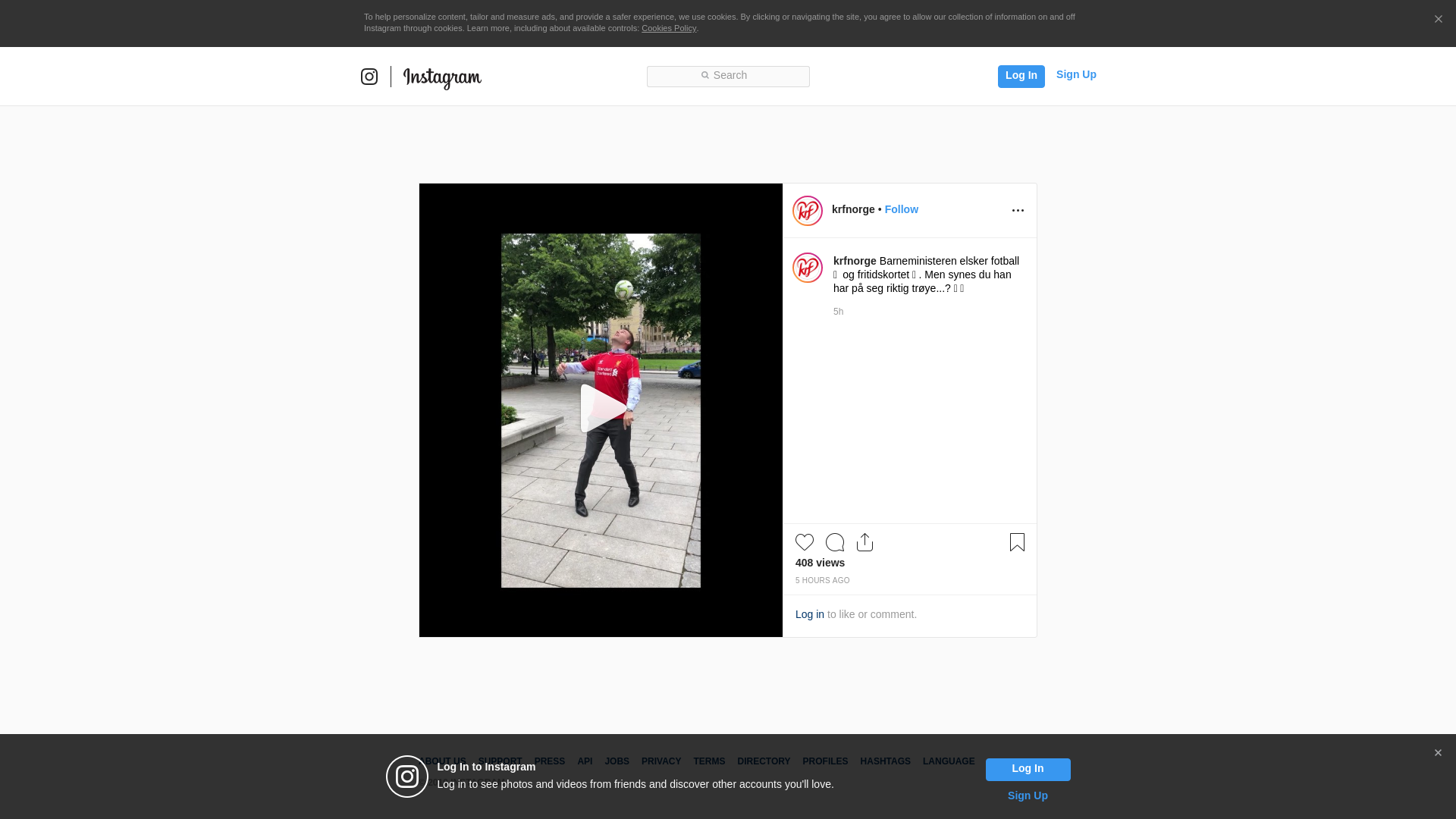
Task: Click krfnorge avatar beside the caption
Action: point(808,268)
